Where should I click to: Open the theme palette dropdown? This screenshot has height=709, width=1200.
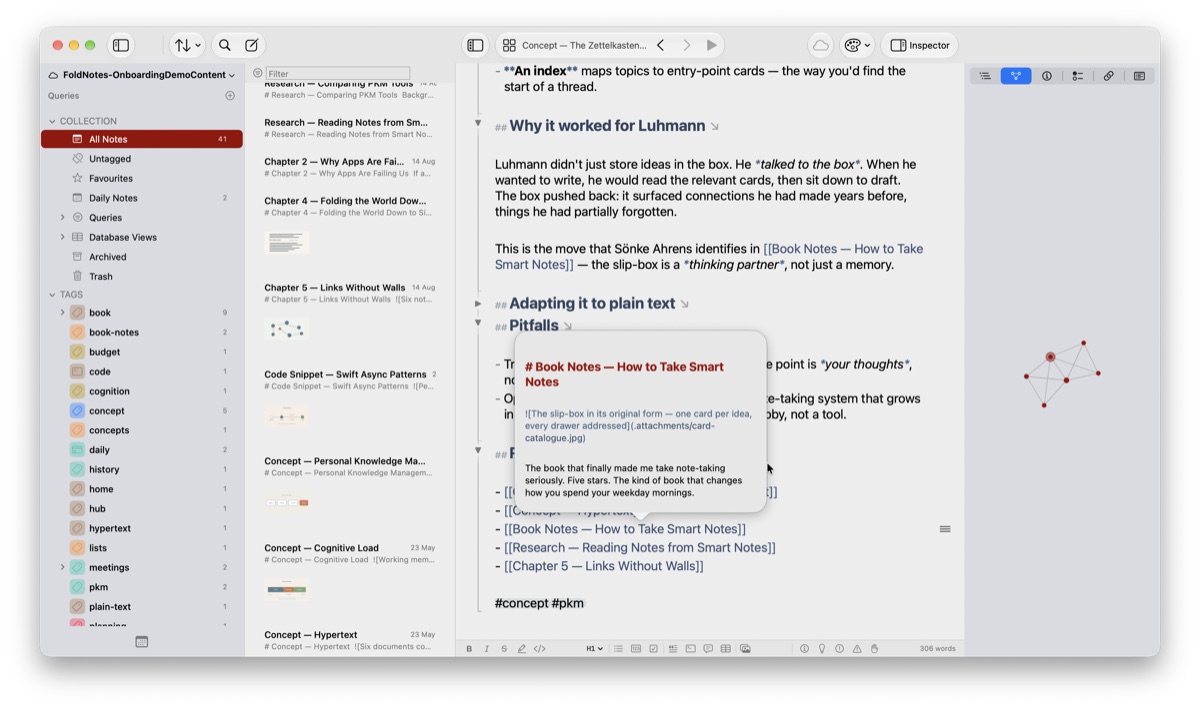point(857,45)
